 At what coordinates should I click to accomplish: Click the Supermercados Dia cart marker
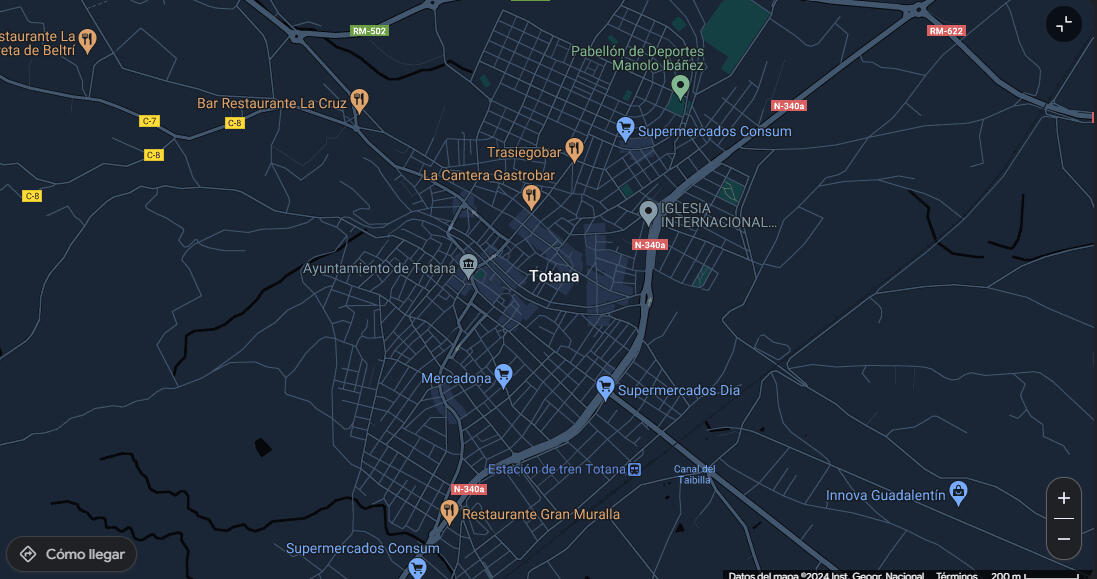pyautogui.click(x=605, y=387)
